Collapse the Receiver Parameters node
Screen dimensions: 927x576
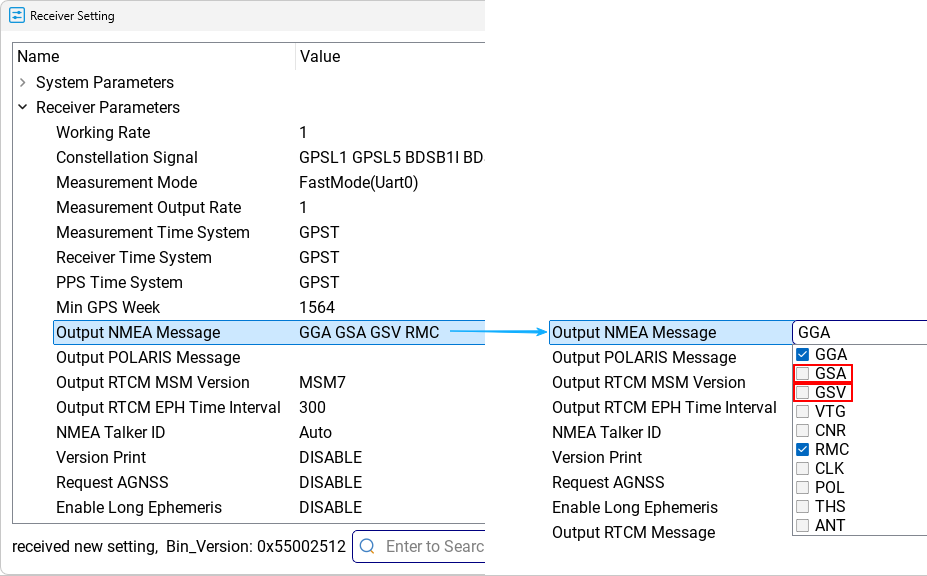(x=22, y=107)
